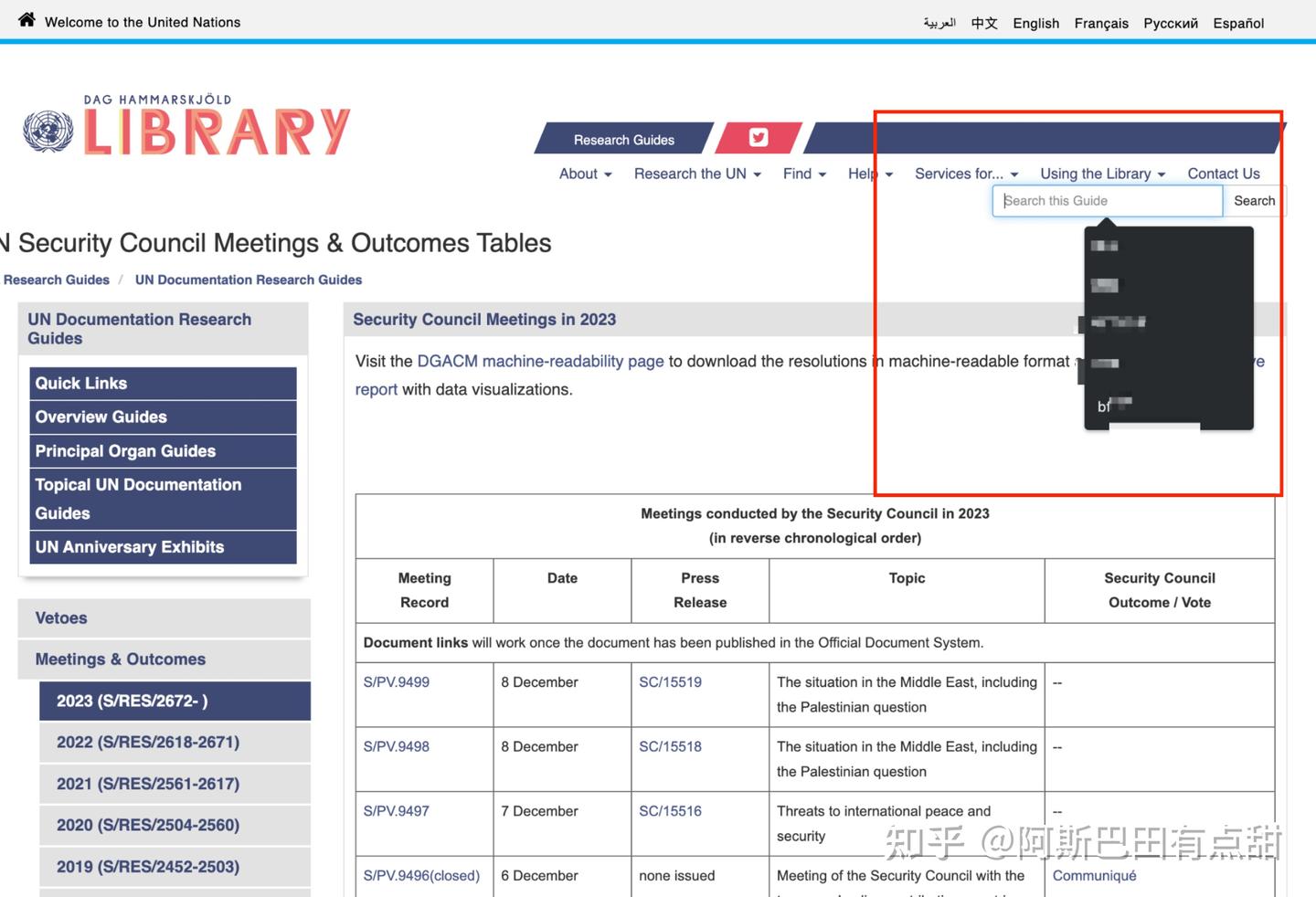
Task: Open DGACM machine-readability page link
Action: (540, 361)
